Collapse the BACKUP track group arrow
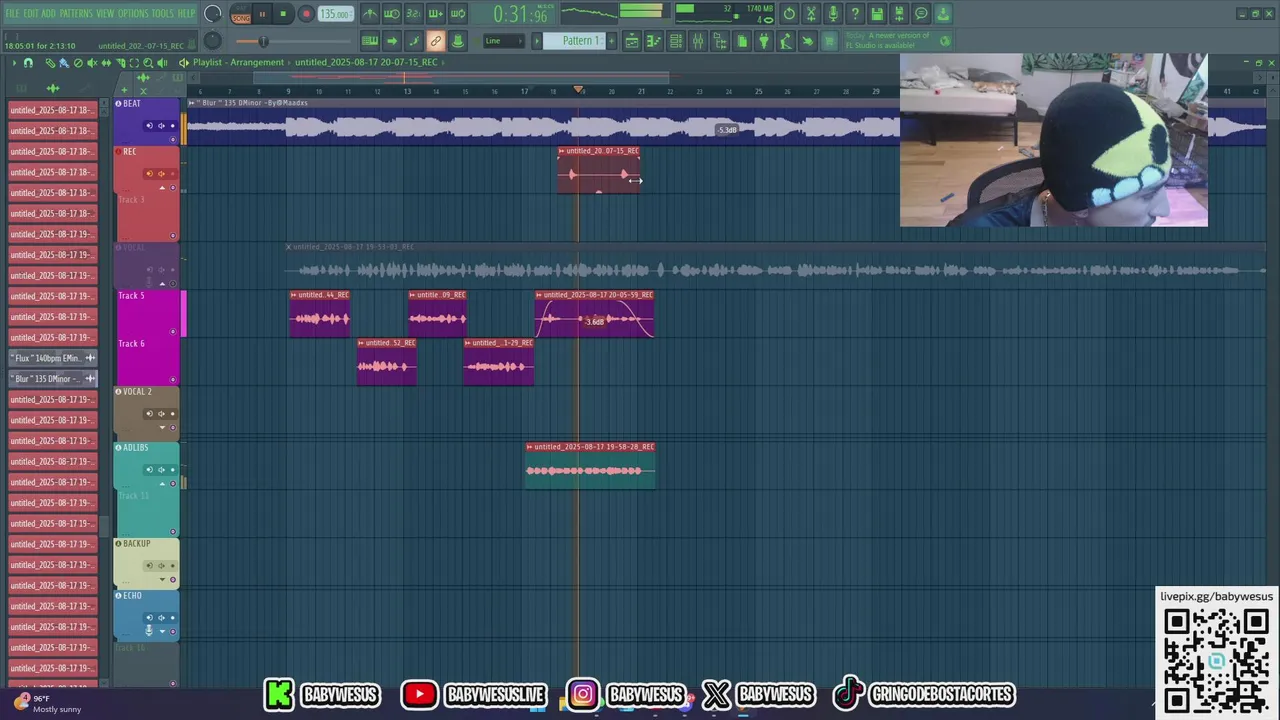The image size is (1280, 720). coord(162,580)
